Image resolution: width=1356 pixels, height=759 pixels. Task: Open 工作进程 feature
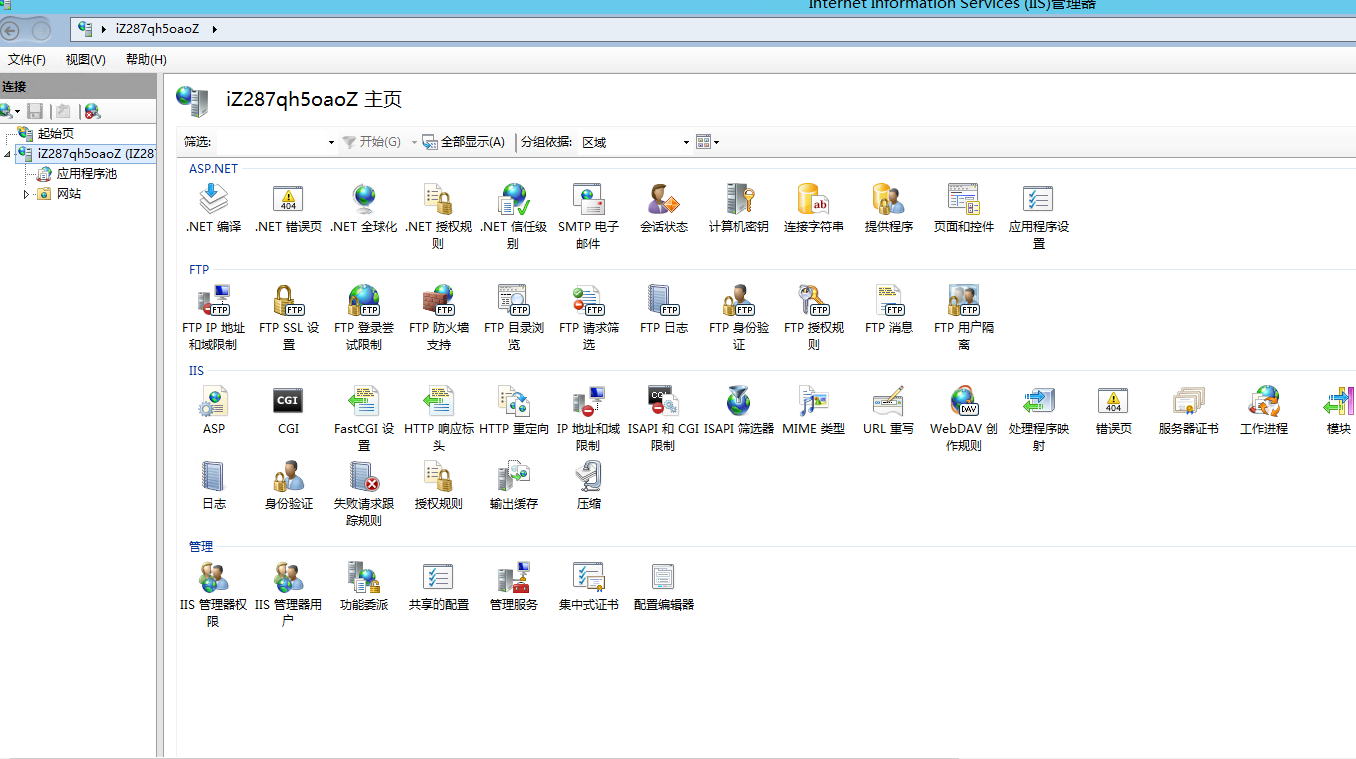1263,410
